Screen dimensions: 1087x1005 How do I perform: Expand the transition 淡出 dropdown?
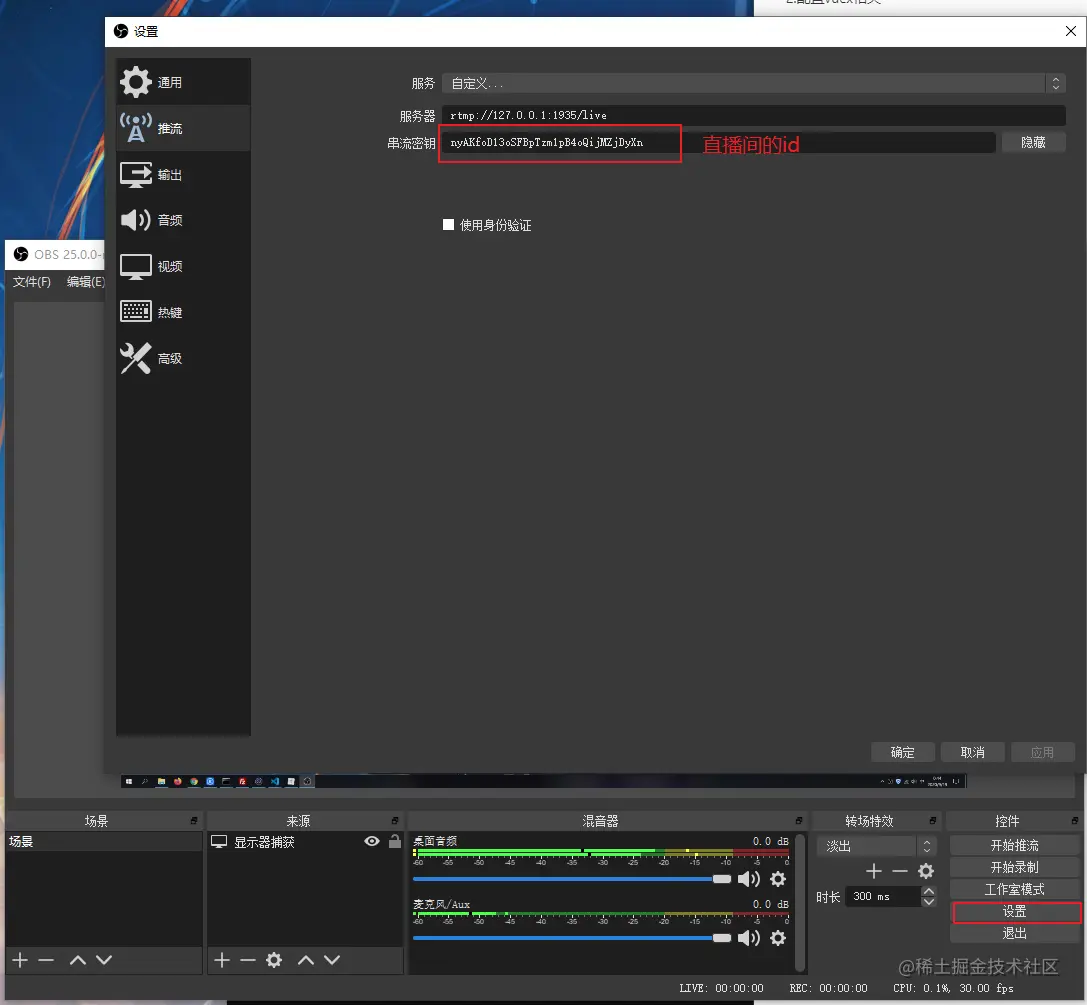pos(877,846)
